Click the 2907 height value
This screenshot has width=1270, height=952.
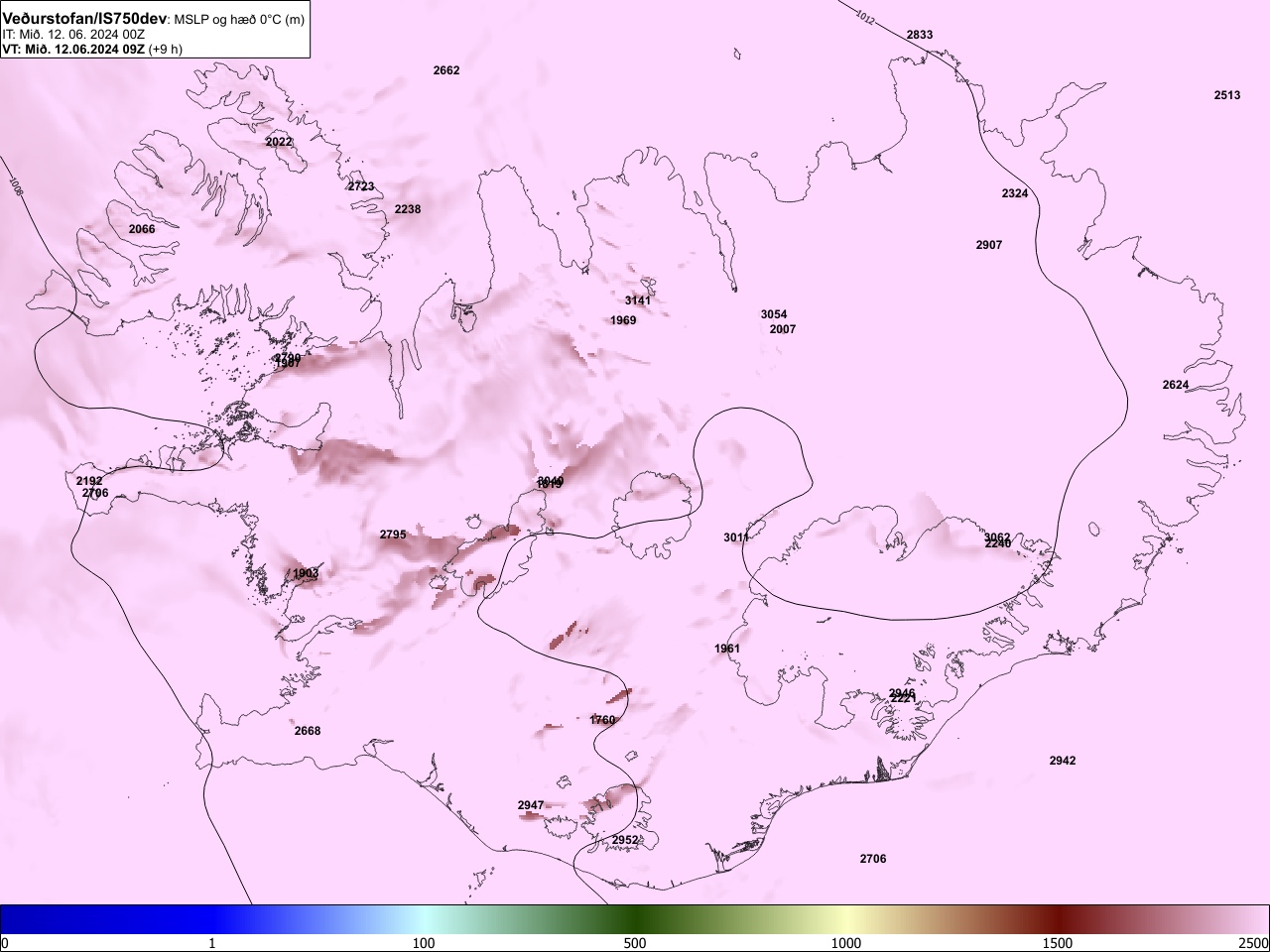(989, 245)
